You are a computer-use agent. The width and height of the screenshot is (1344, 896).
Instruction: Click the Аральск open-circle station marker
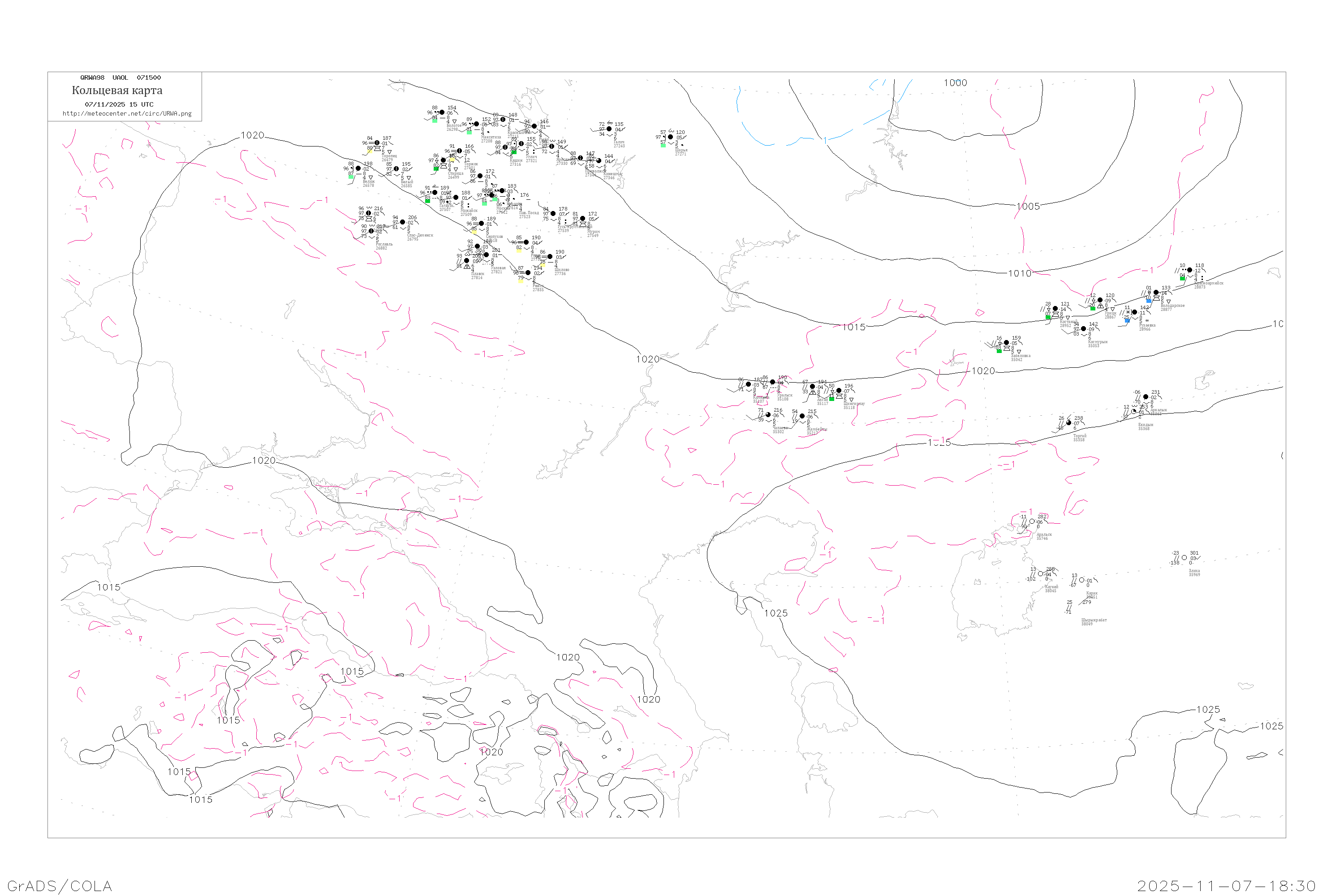tap(1032, 521)
